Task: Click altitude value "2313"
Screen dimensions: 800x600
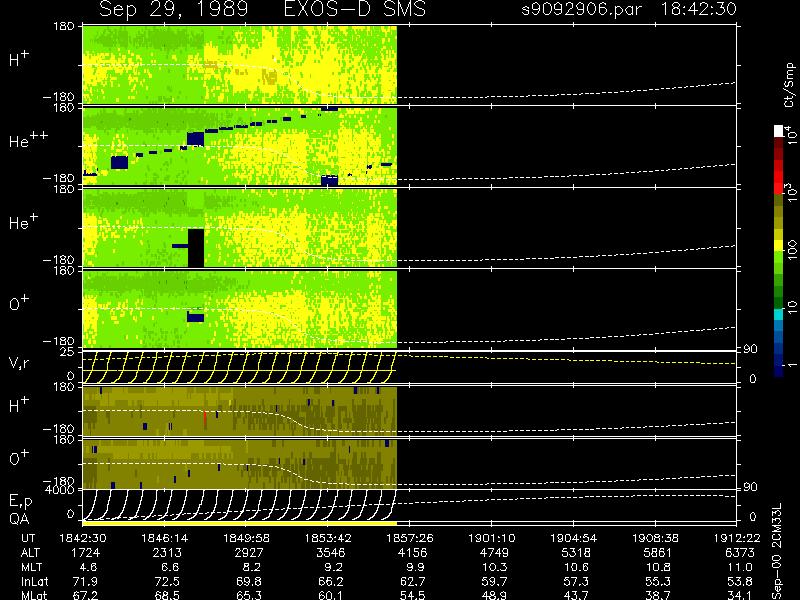Action: (x=167, y=553)
